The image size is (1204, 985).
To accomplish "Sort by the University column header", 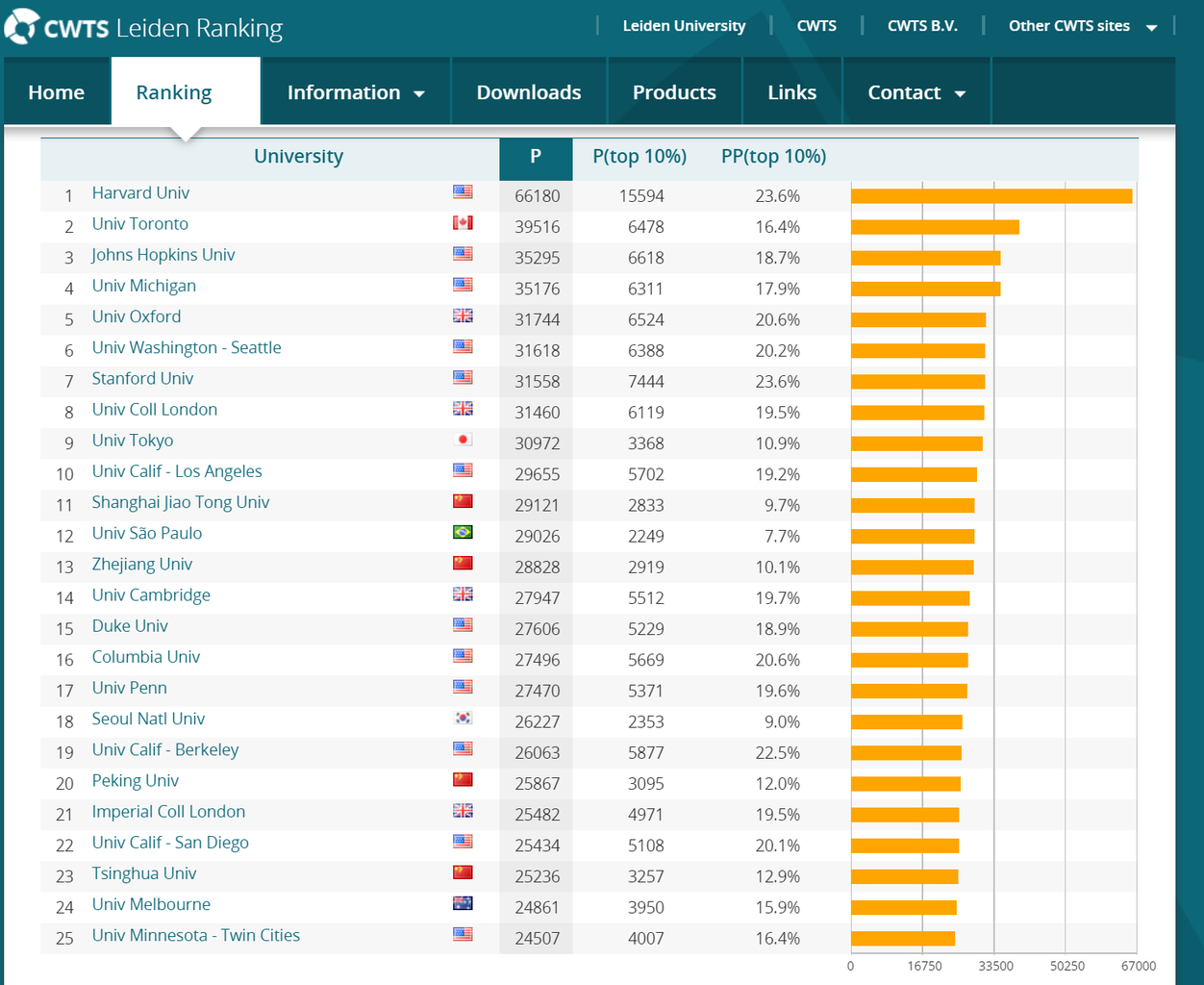I will [x=298, y=156].
